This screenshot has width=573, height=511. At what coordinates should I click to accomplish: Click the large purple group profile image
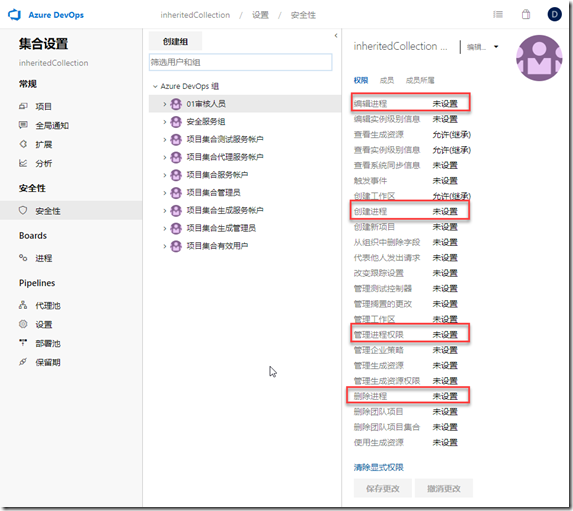point(539,58)
